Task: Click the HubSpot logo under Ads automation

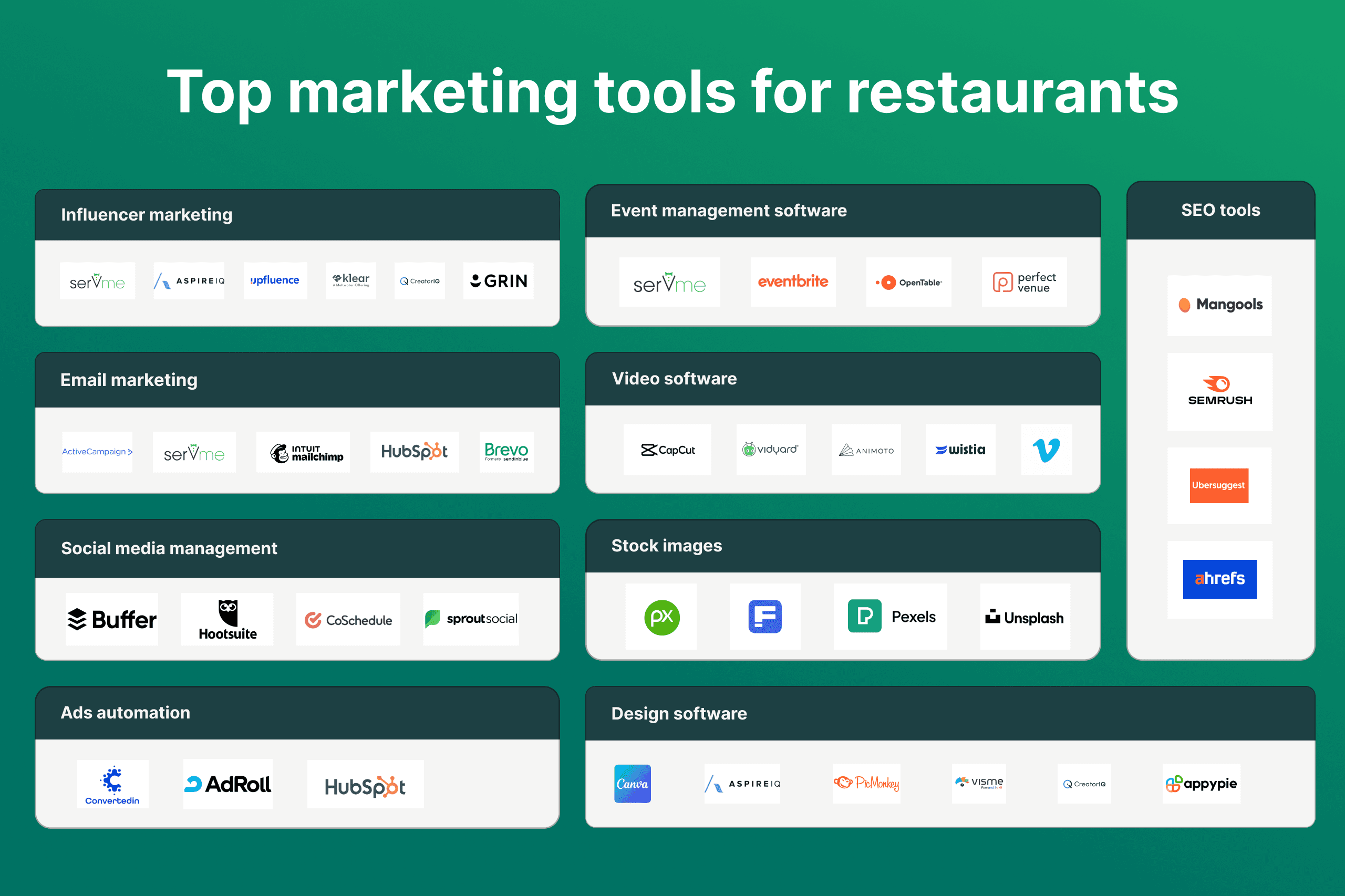Action: (x=365, y=784)
